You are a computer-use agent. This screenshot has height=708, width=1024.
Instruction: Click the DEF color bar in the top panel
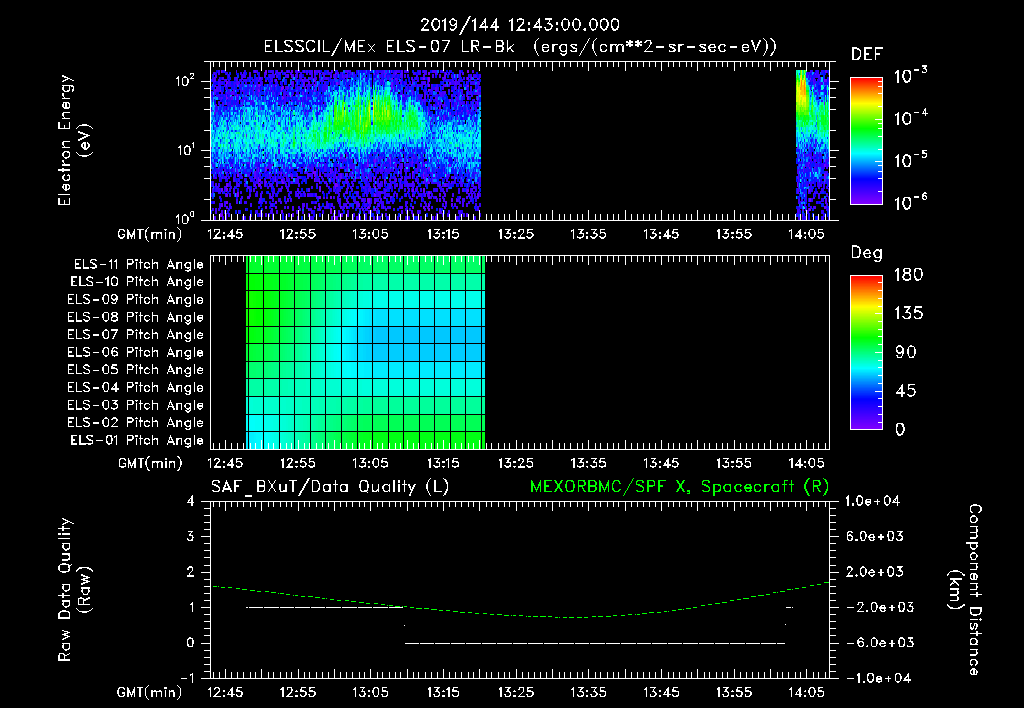[866, 140]
